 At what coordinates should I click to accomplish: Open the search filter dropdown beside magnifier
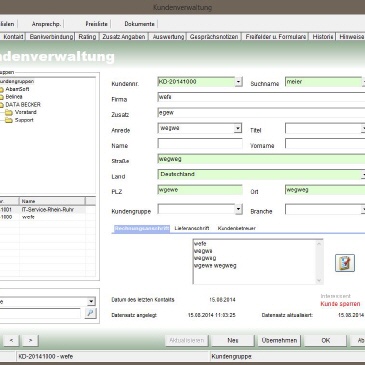91,301
